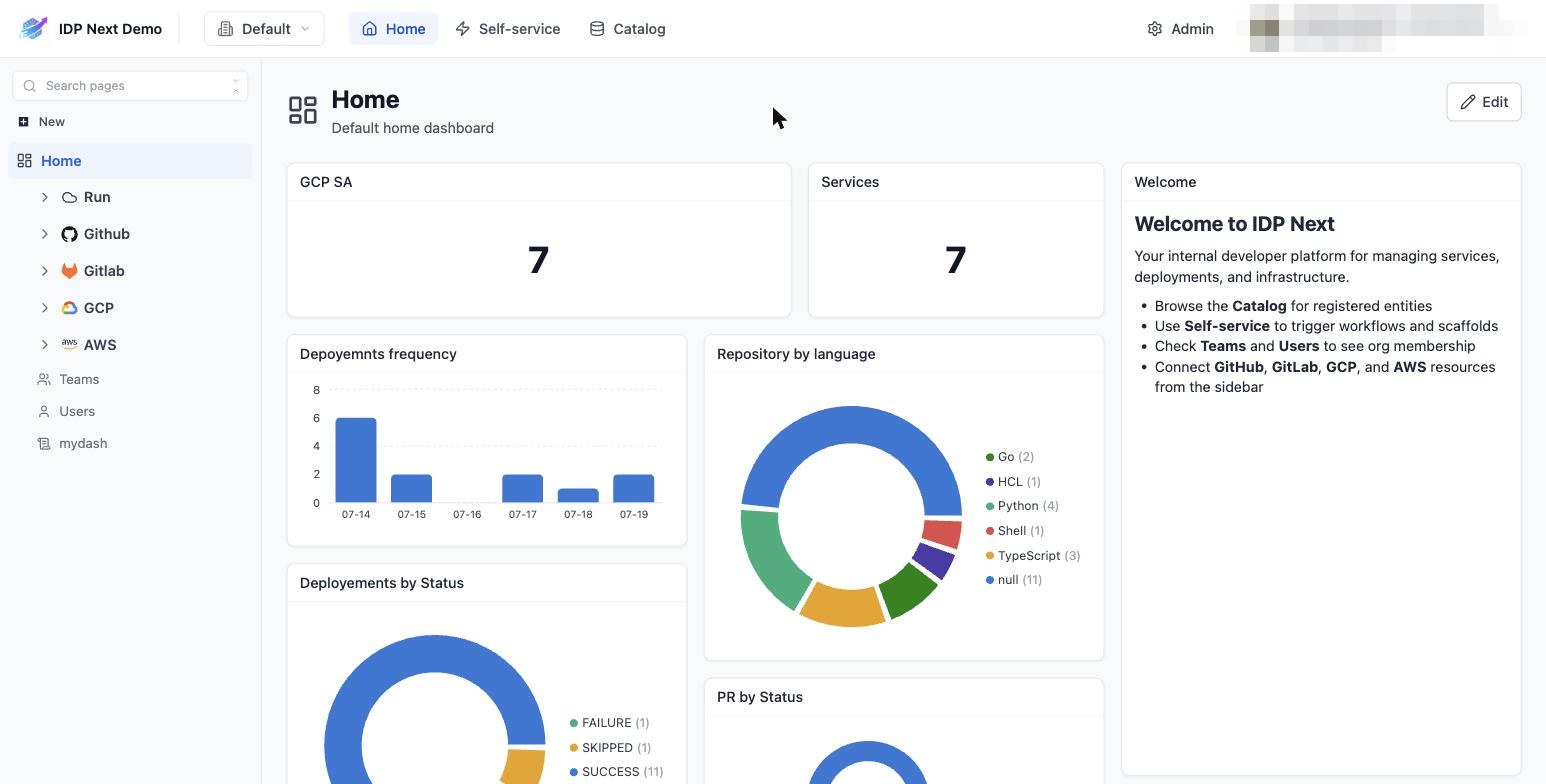The image size is (1546, 784).
Task: Click the Teams people icon
Action: tap(44, 379)
